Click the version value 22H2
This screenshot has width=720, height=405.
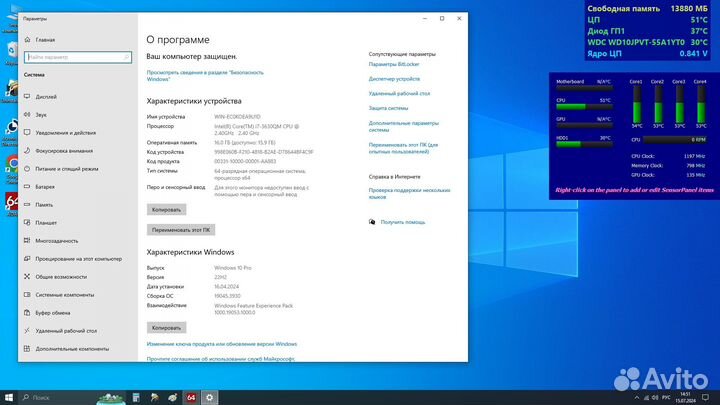pyautogui.click(x=220, y=277)
